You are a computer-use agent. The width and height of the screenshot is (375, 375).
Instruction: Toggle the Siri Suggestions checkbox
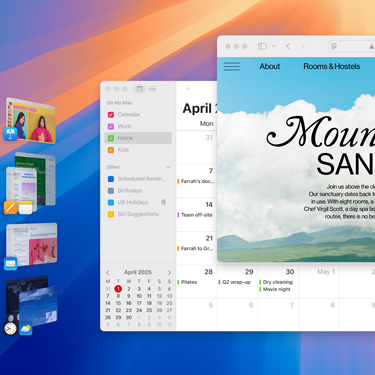point(111,214)
